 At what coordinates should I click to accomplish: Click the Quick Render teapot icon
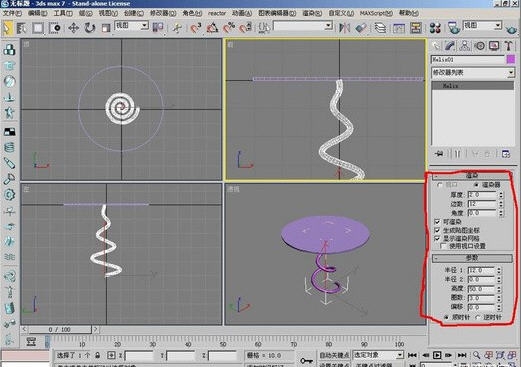click(511, 30)
